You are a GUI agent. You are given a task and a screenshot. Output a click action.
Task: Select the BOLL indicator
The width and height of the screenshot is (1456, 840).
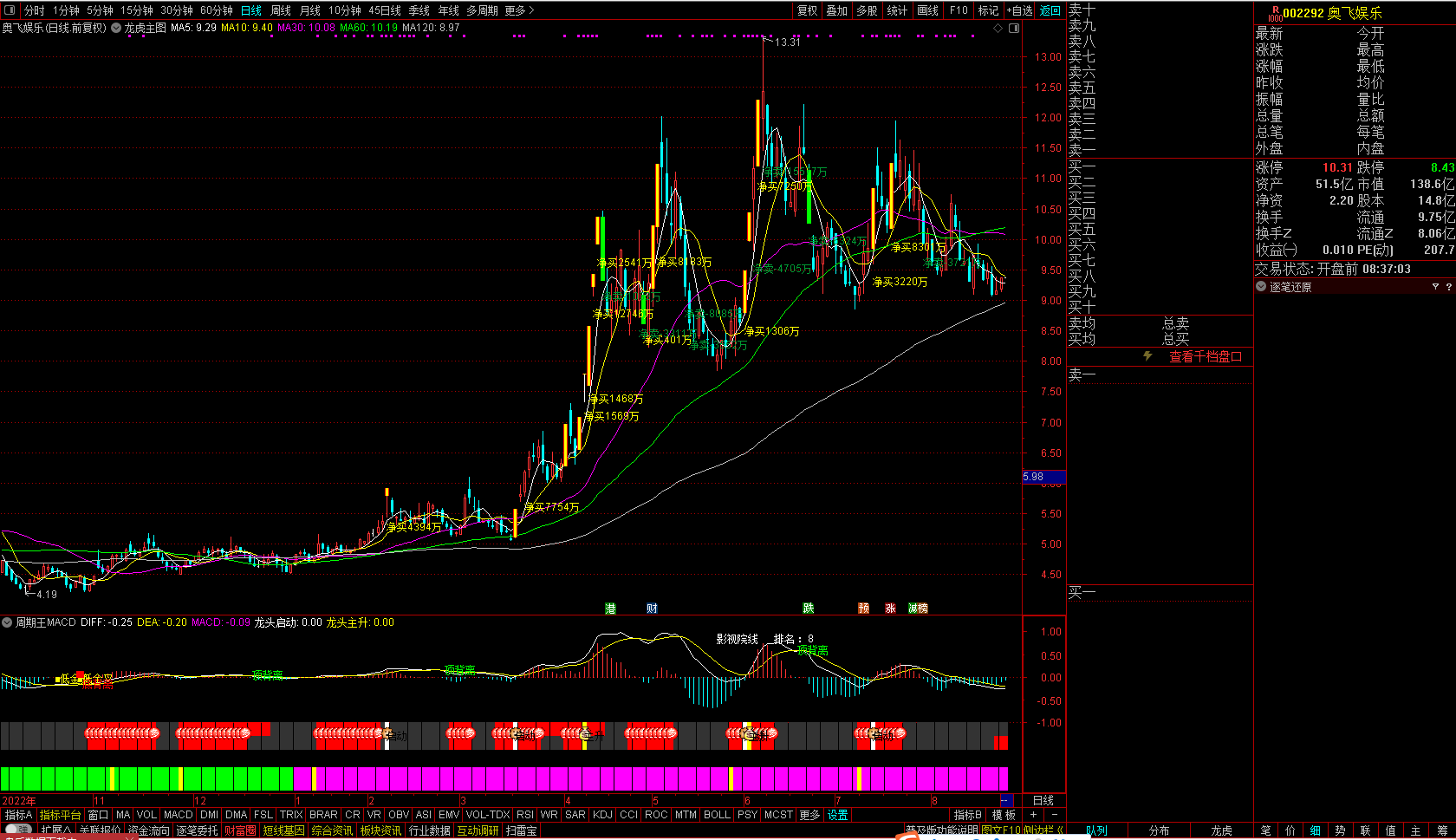pyautogui.click(x=717, y=815)
